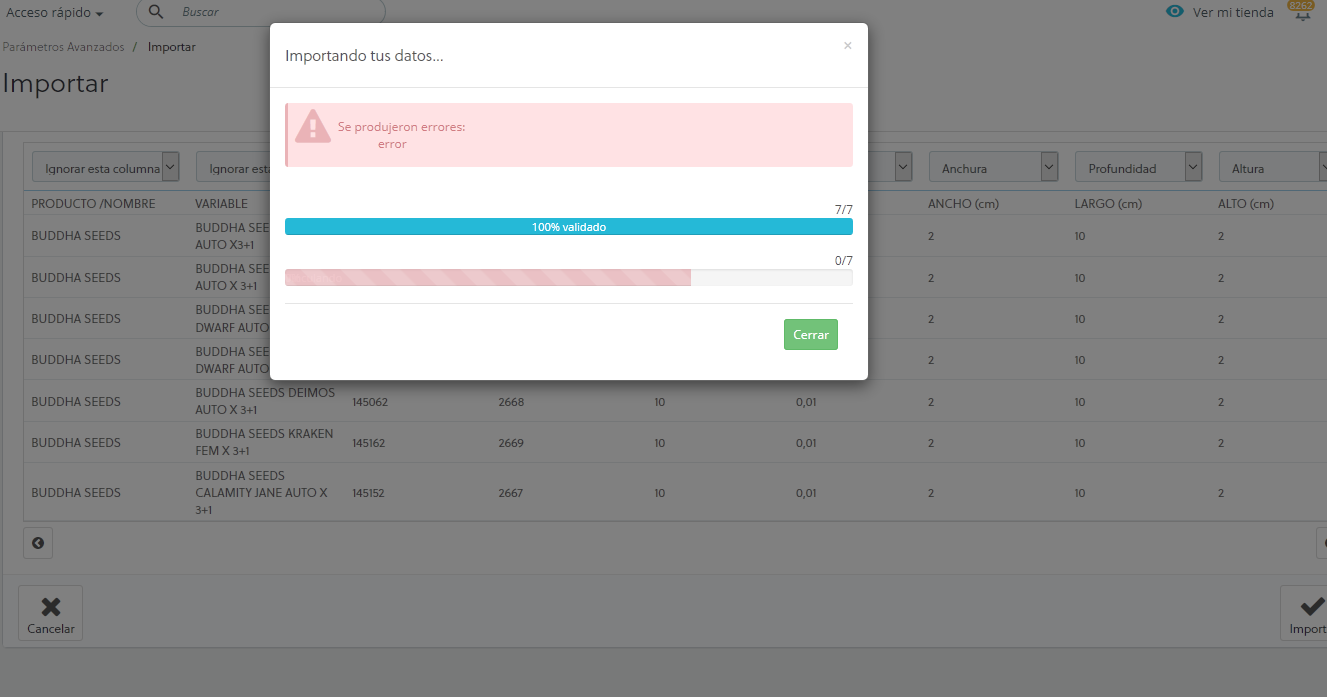
Task: Click the X icon above Cancelar
Action: [51, 606]
